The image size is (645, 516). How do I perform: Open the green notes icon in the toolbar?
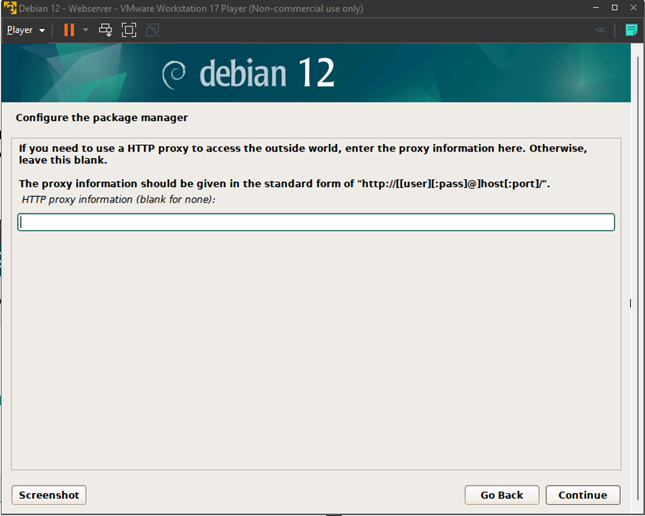[x=631, y=30]
